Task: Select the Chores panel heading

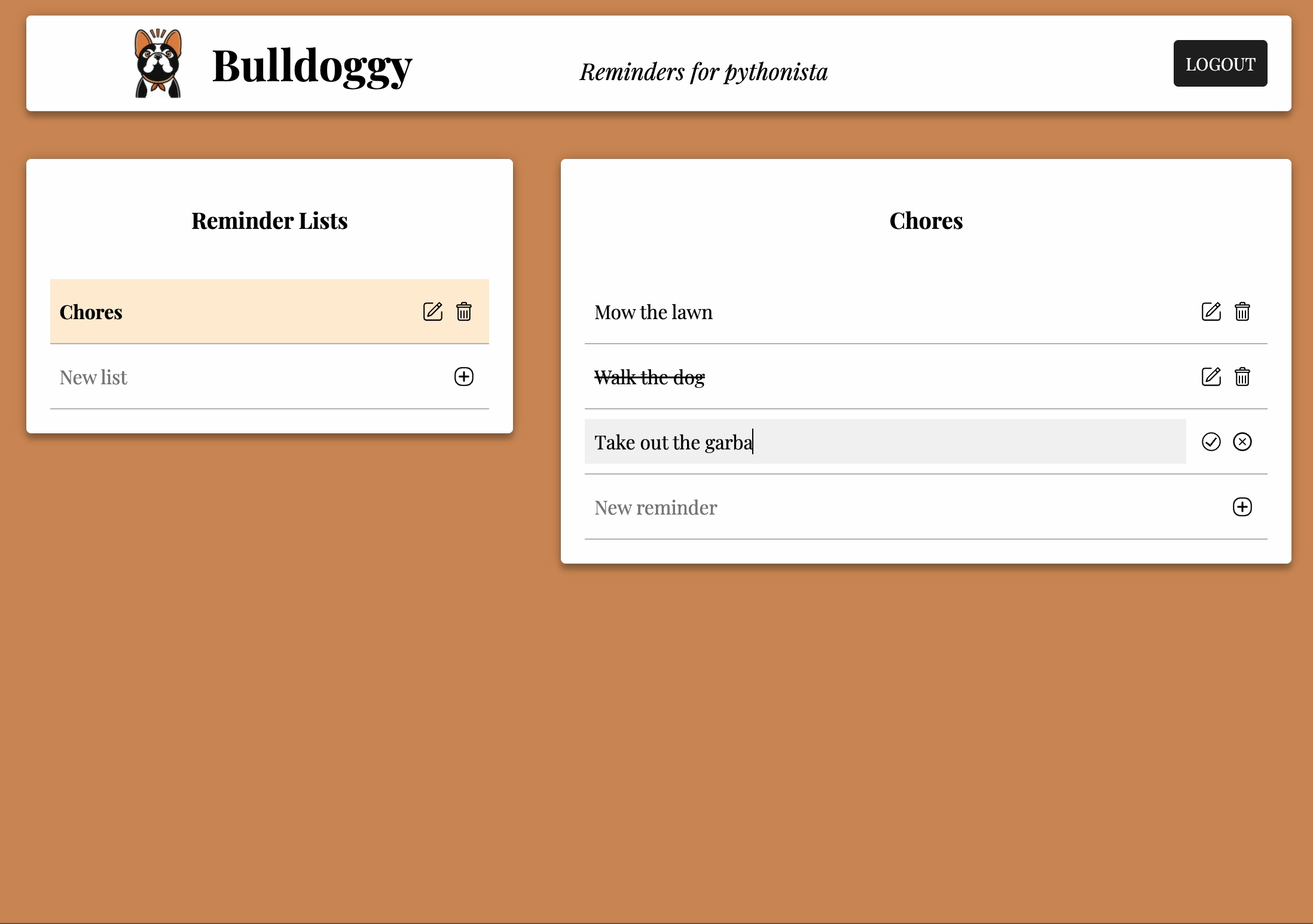Action: 925,220
